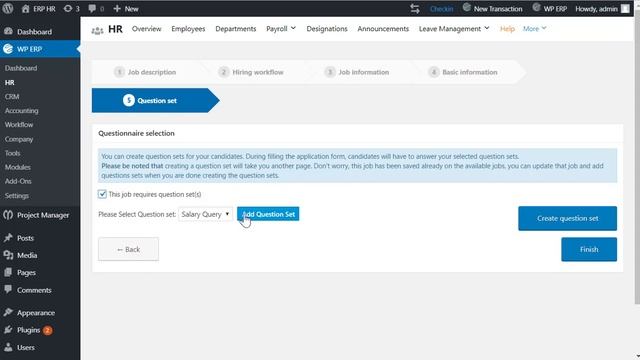Go to Job description step
This screenshot has height=360, width=640.
pos(145,72)
